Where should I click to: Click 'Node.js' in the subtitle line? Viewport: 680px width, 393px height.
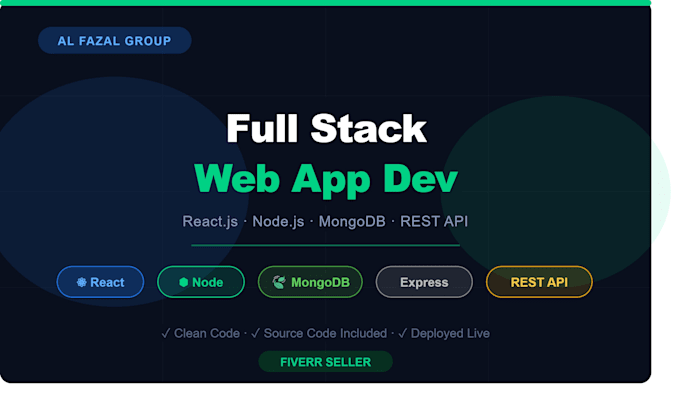(278, 222)
